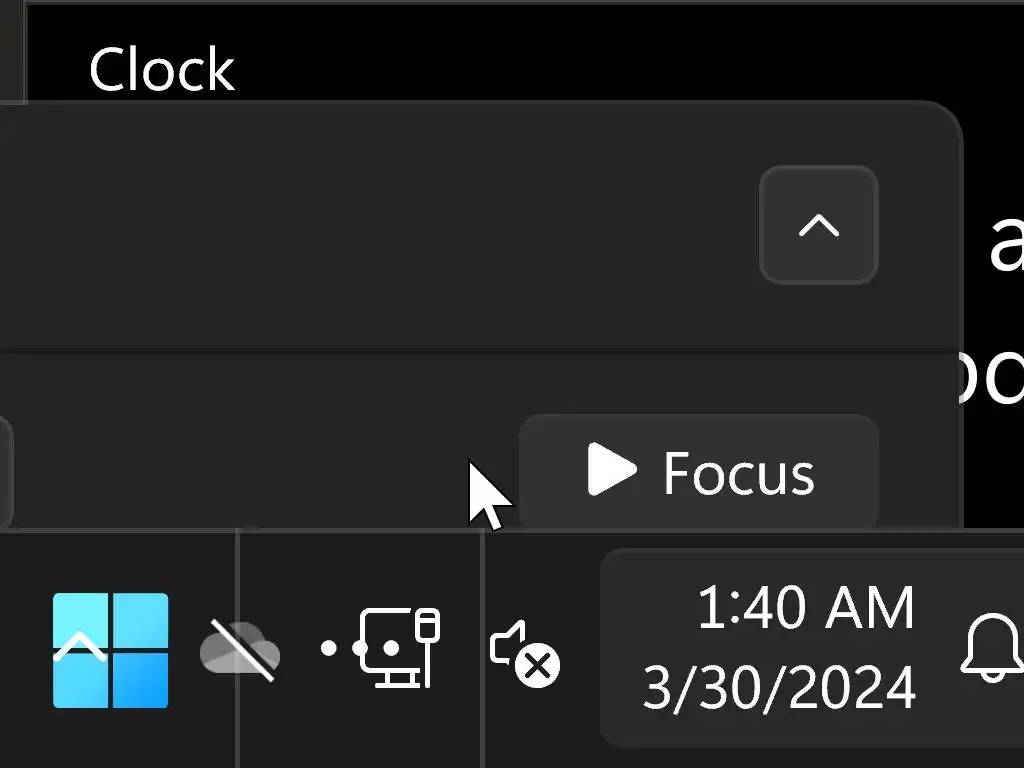Show hidden icons via the taskbar chevron
Image resolution: width=1024 pixels, height=768 pixels.
(x=80, y=649)
